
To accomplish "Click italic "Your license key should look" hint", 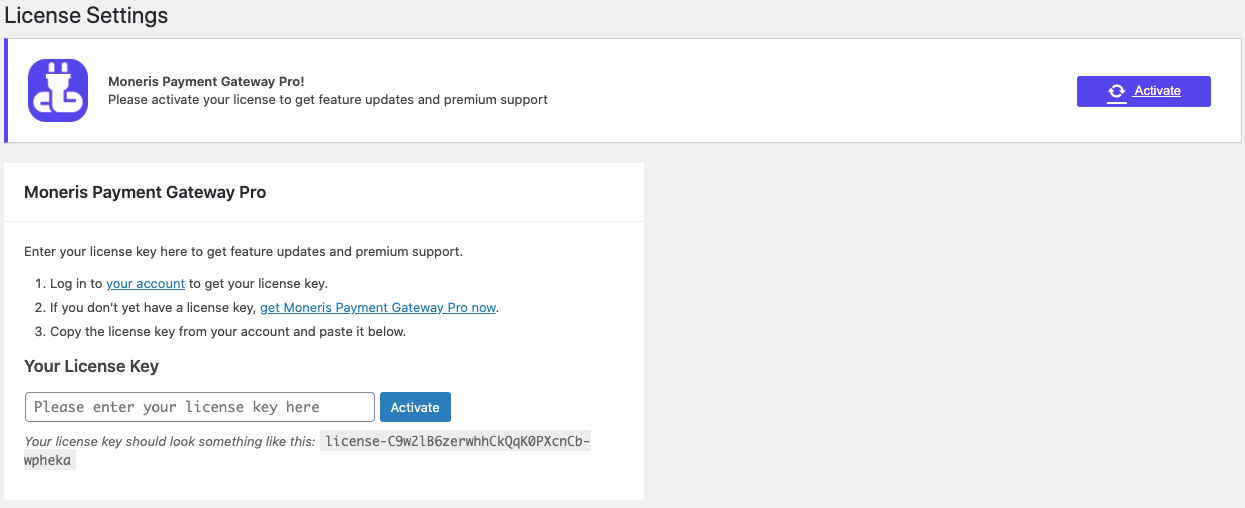I will coord(170,441).
